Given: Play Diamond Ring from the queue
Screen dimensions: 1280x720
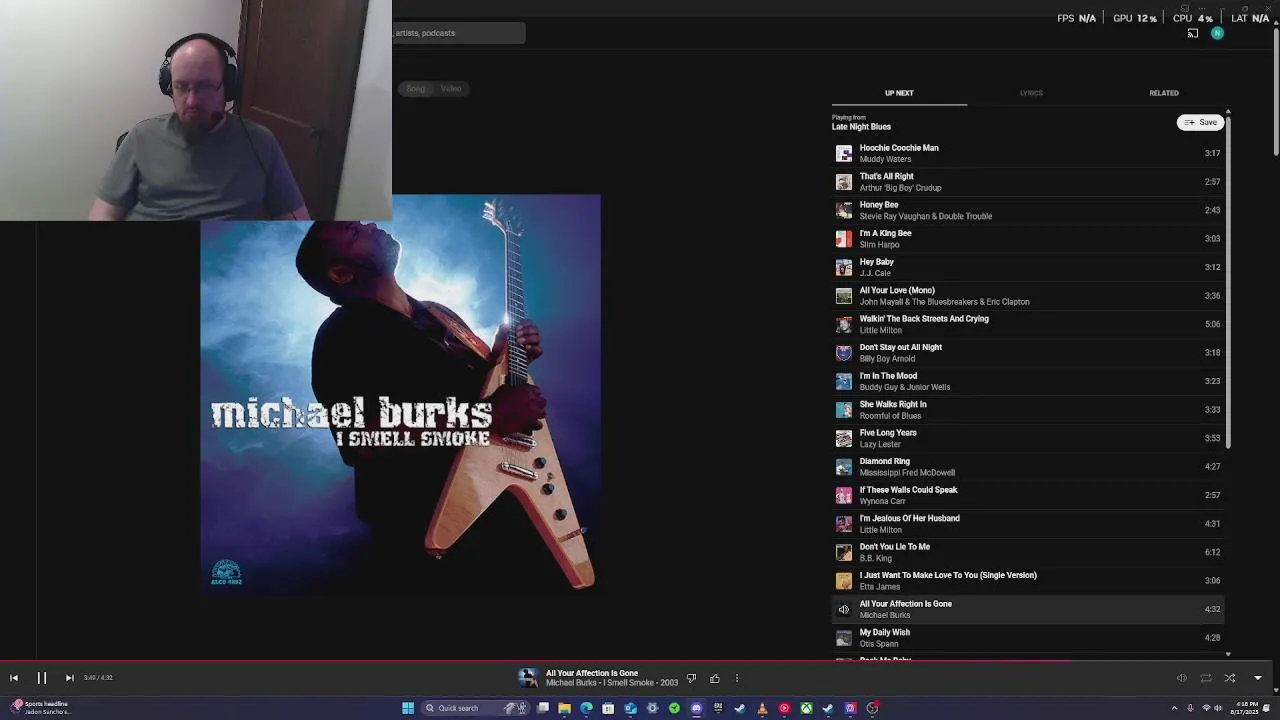Looking at the screenshot, I should tap(1027, 467).
